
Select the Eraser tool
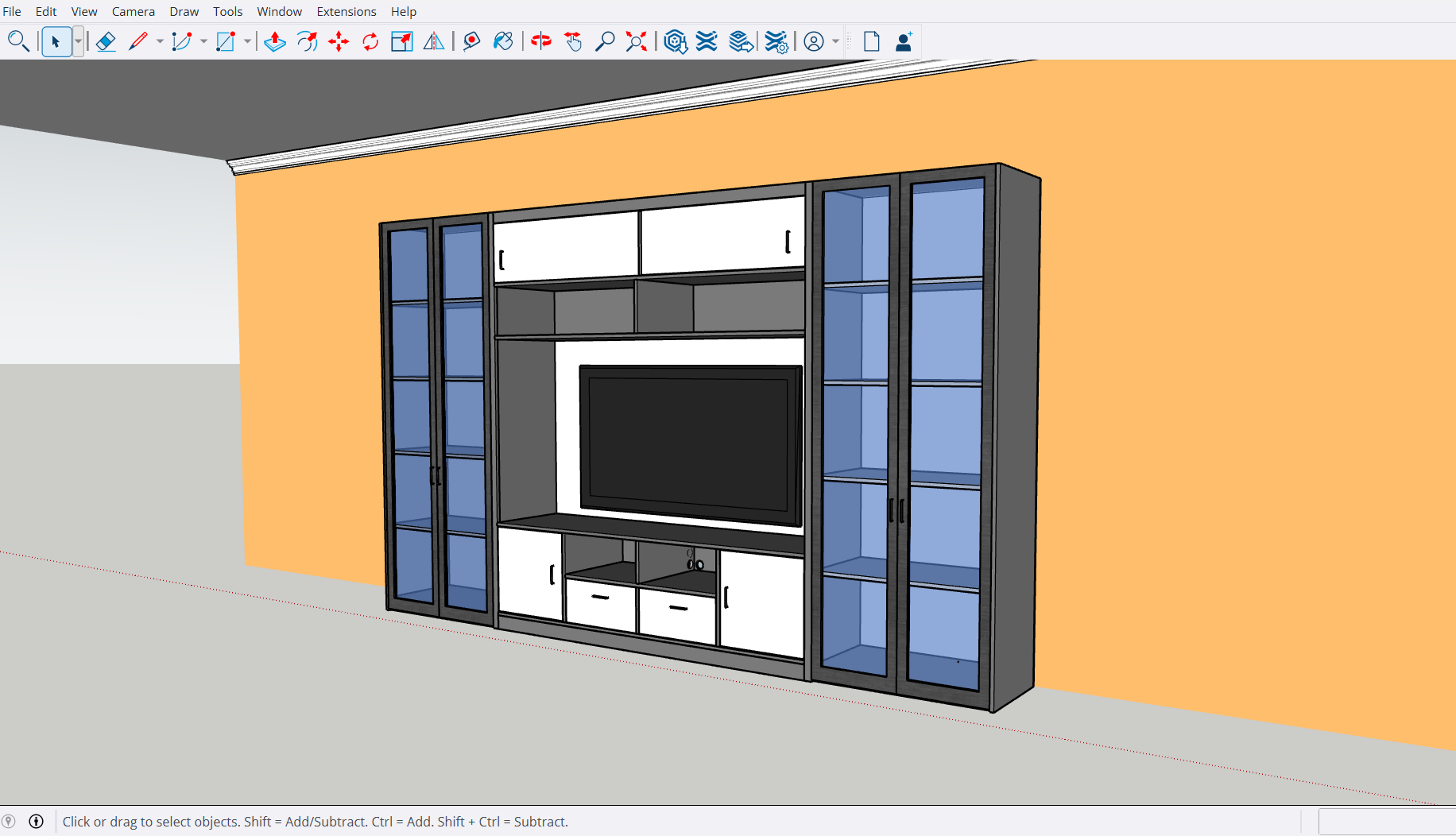point(106,41)
